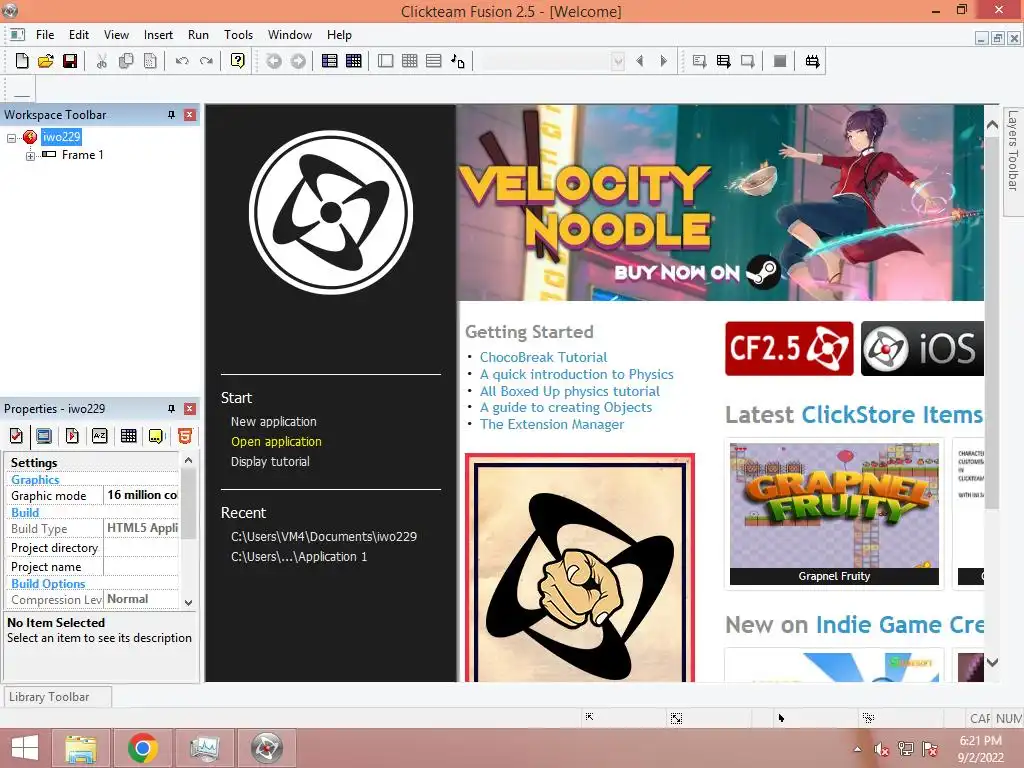Open recent file C:\Users\VM4\Documents\iwo229
This screenshot has height=768, width=1024.
tap(324, 537)
